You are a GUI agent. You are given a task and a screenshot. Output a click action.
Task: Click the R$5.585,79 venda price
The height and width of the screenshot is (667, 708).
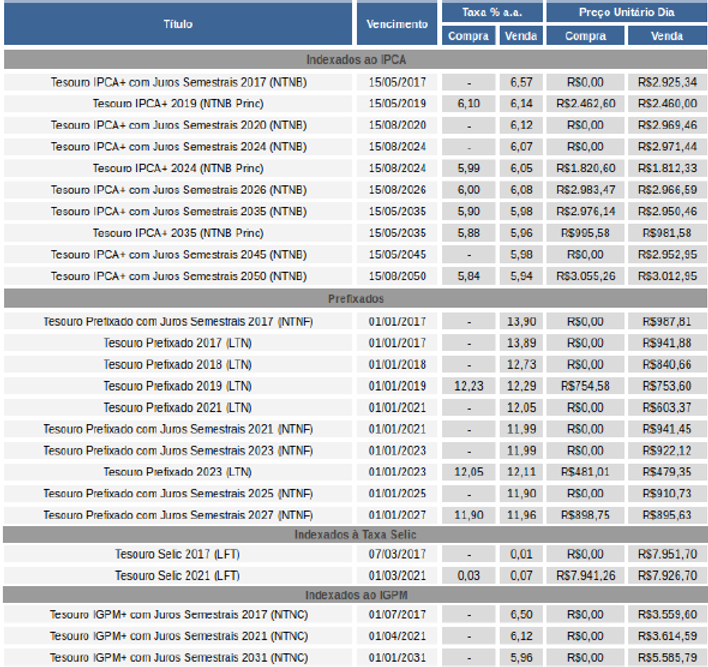click(x=667, y=658)
